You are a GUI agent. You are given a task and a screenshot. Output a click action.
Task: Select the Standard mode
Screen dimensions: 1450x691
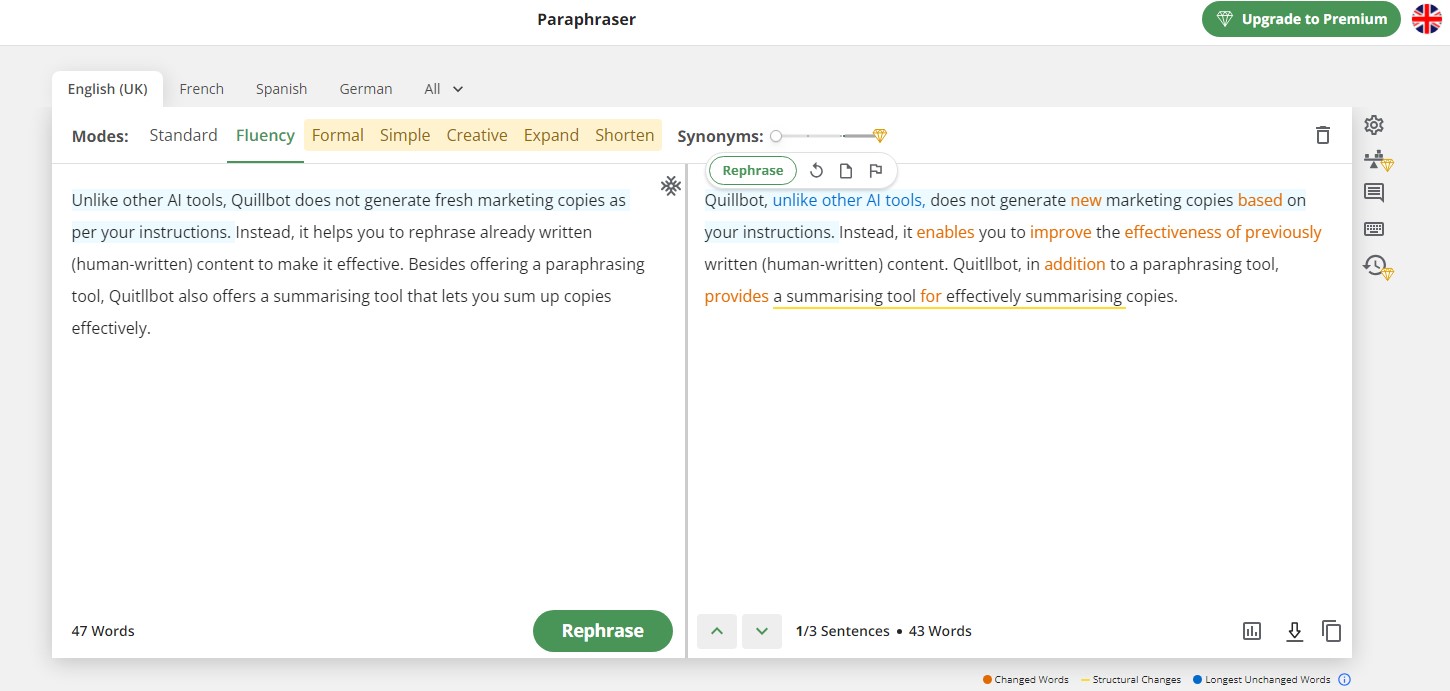point(183,135)
